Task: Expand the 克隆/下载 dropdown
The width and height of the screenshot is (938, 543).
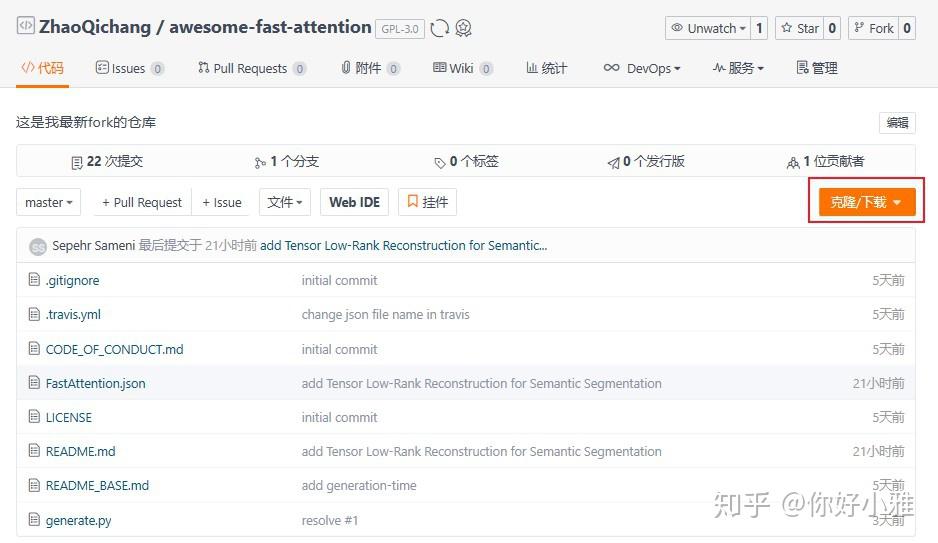Action: coord(866,202)
